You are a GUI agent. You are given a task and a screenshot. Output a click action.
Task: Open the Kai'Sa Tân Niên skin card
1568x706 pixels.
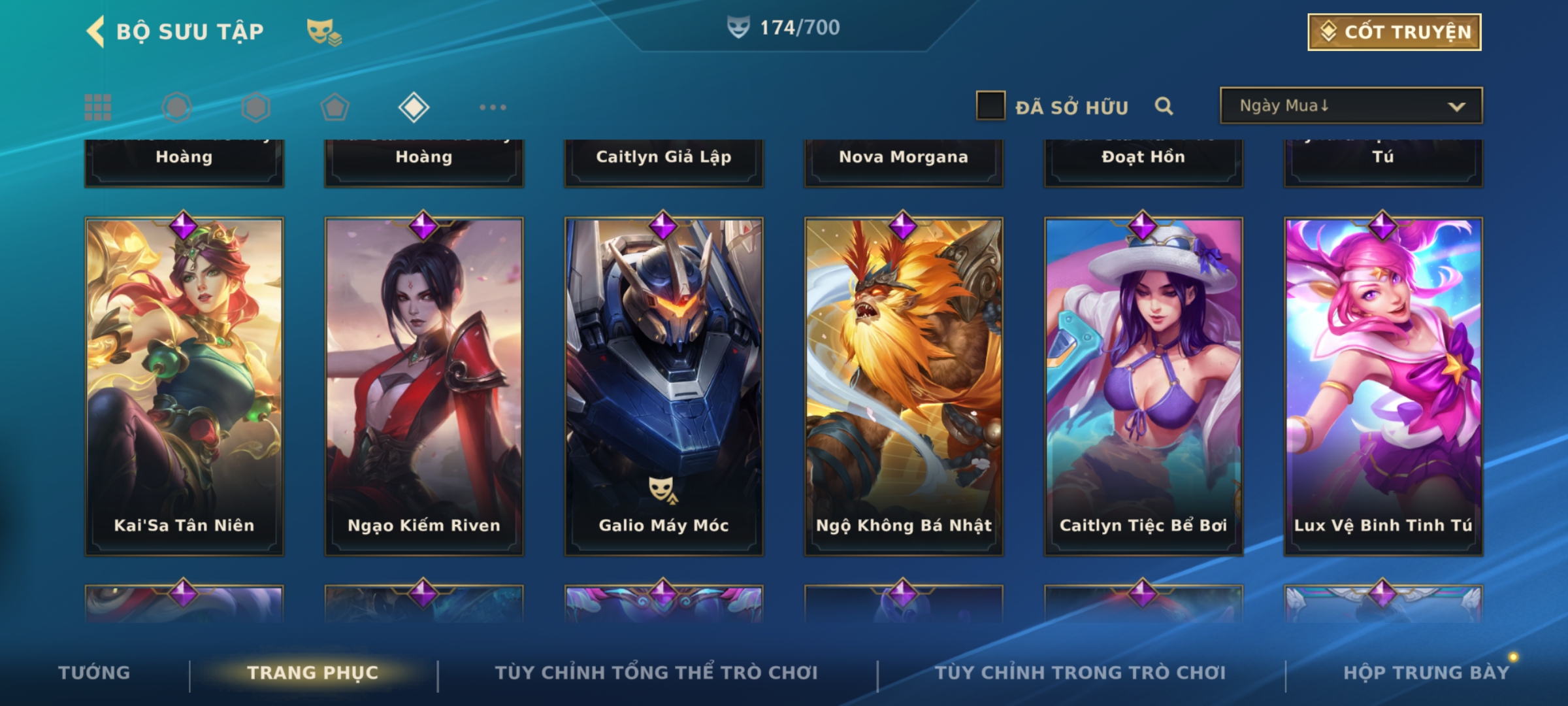184,386
